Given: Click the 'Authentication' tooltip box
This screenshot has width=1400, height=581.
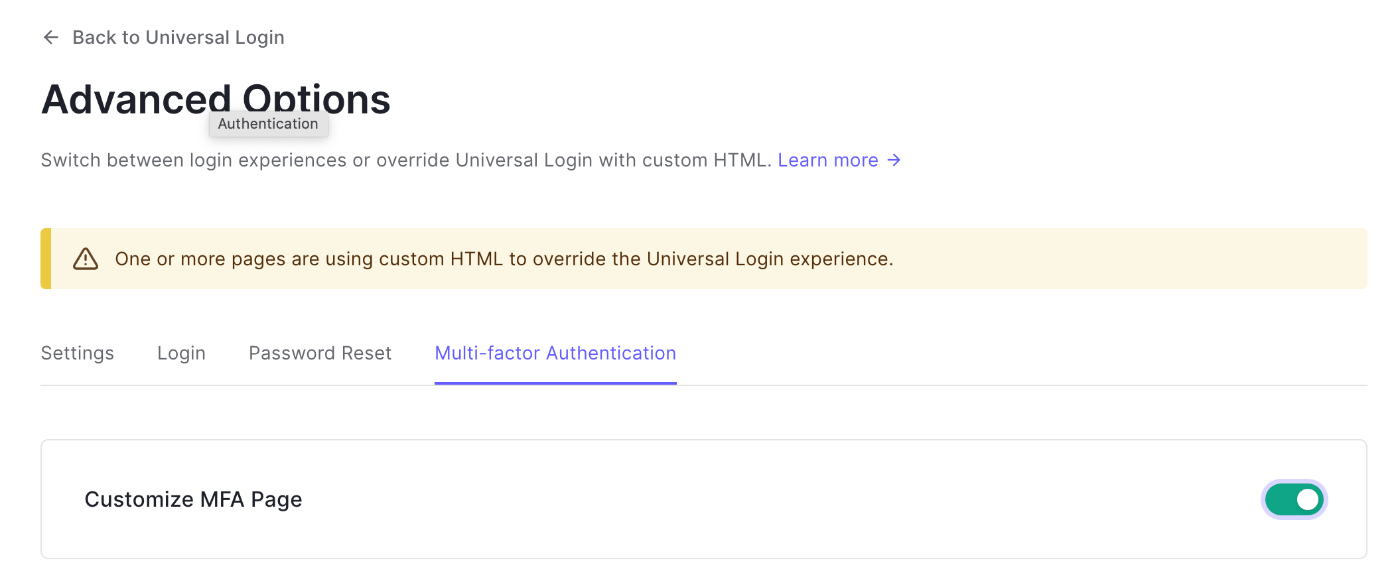Looking at the screenshot, I should click(268, 124).
